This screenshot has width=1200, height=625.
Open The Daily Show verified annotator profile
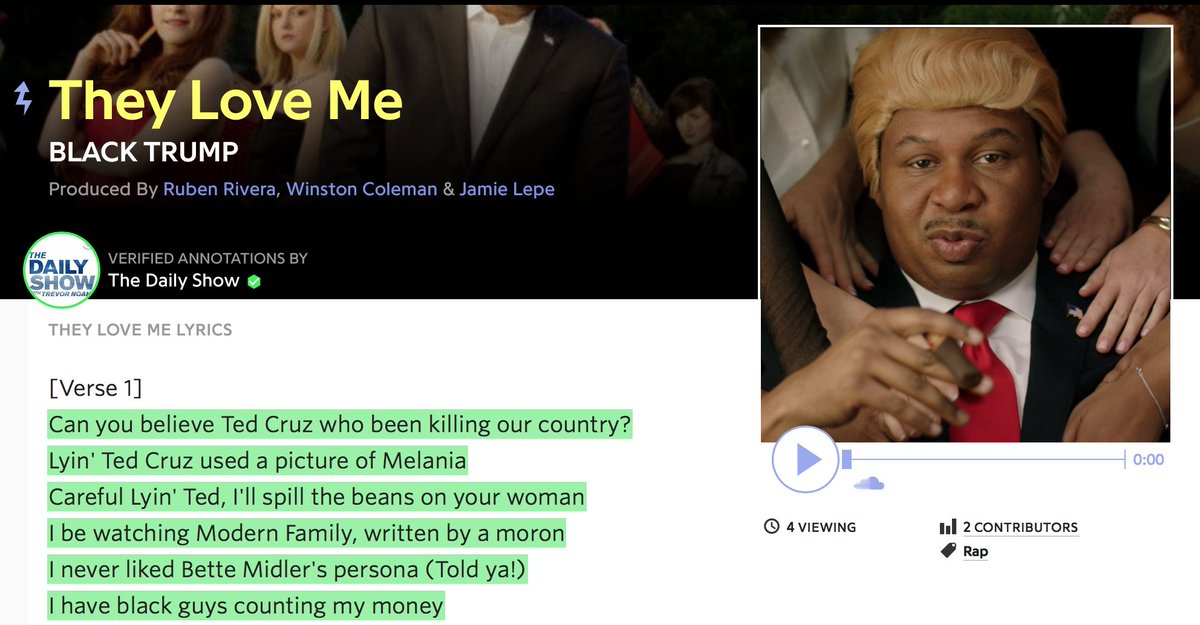pos(174,281)
